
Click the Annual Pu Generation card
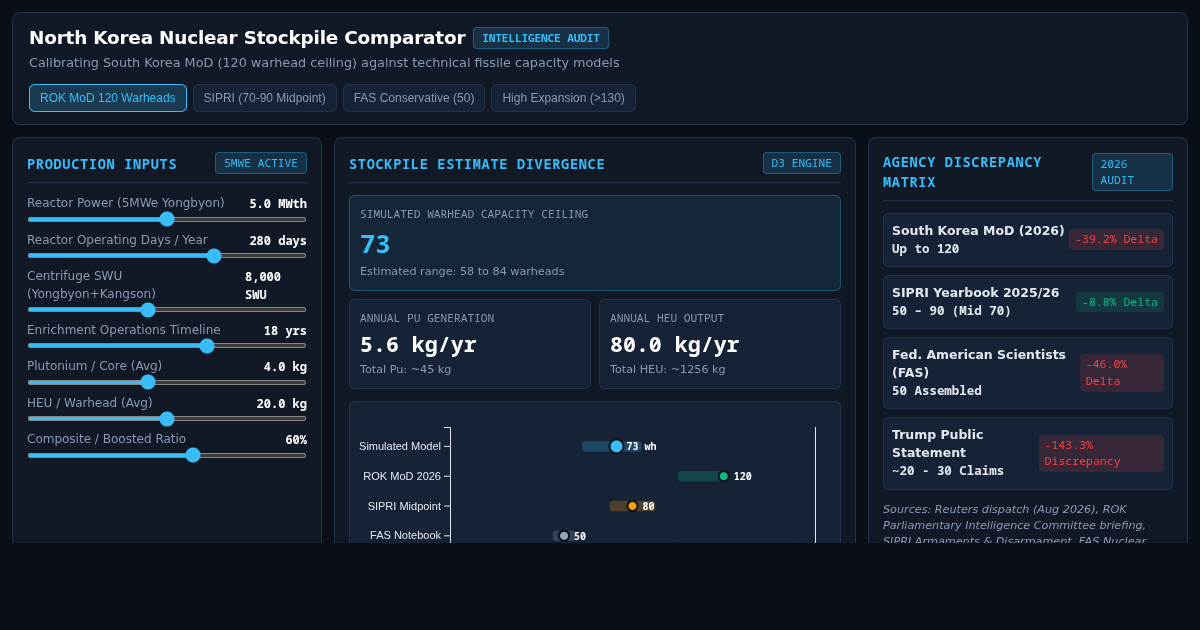470,344
